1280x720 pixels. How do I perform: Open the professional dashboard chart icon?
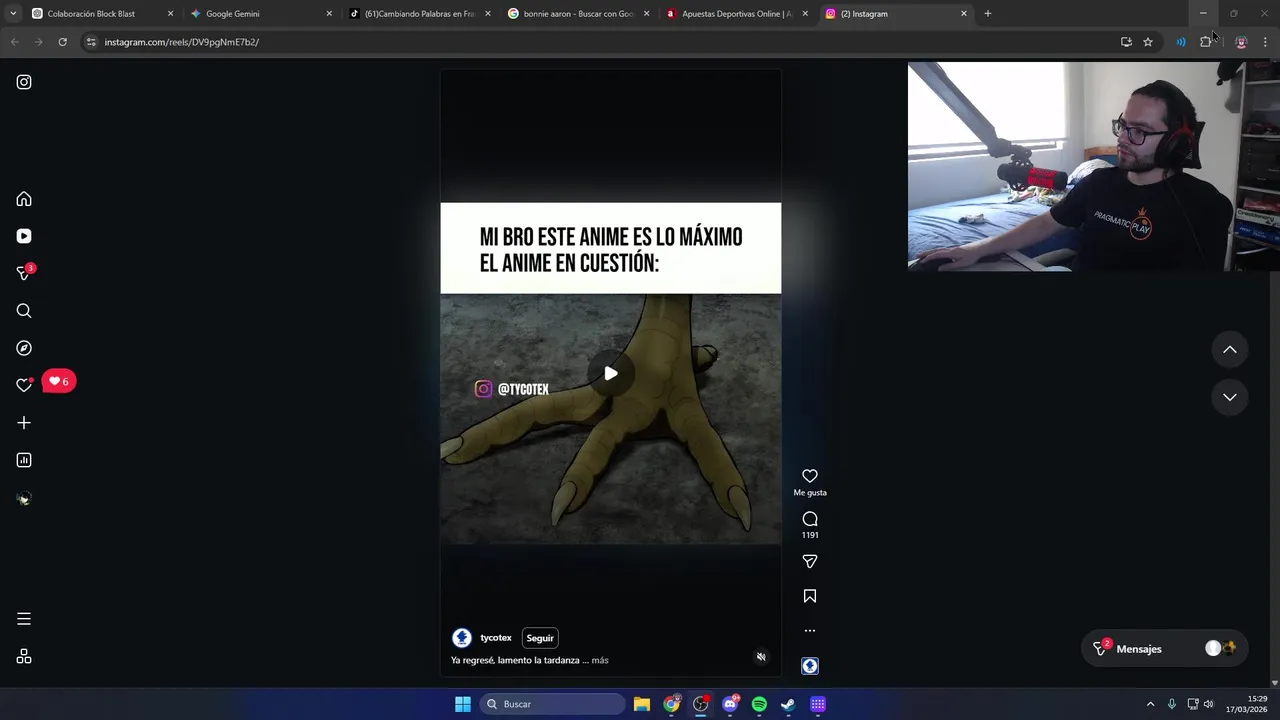24,460
